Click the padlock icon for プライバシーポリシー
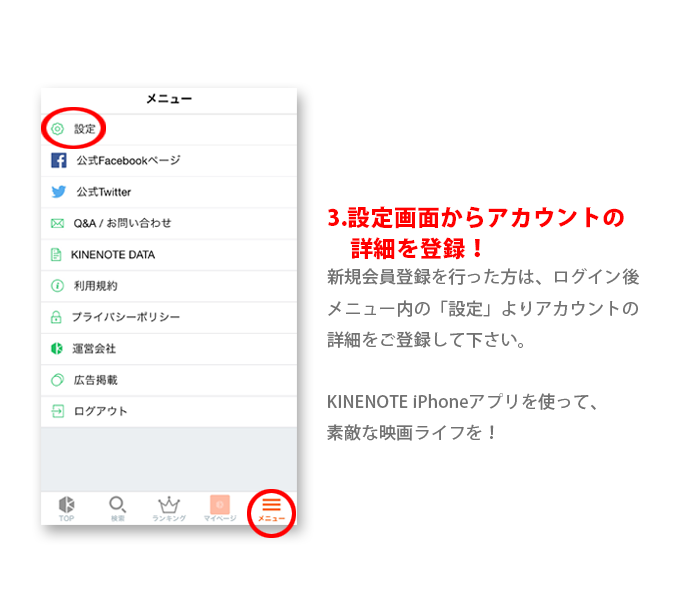Viewport: 695px width, 600px height. [56, 317]
